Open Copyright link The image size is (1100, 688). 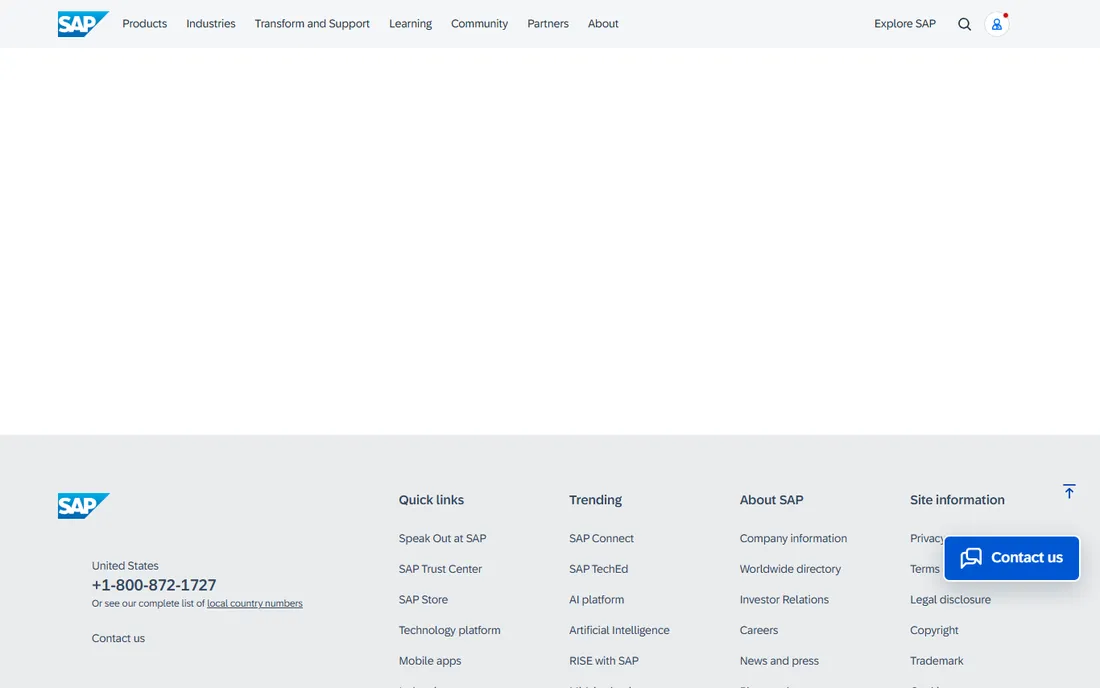tap(934, 630)
